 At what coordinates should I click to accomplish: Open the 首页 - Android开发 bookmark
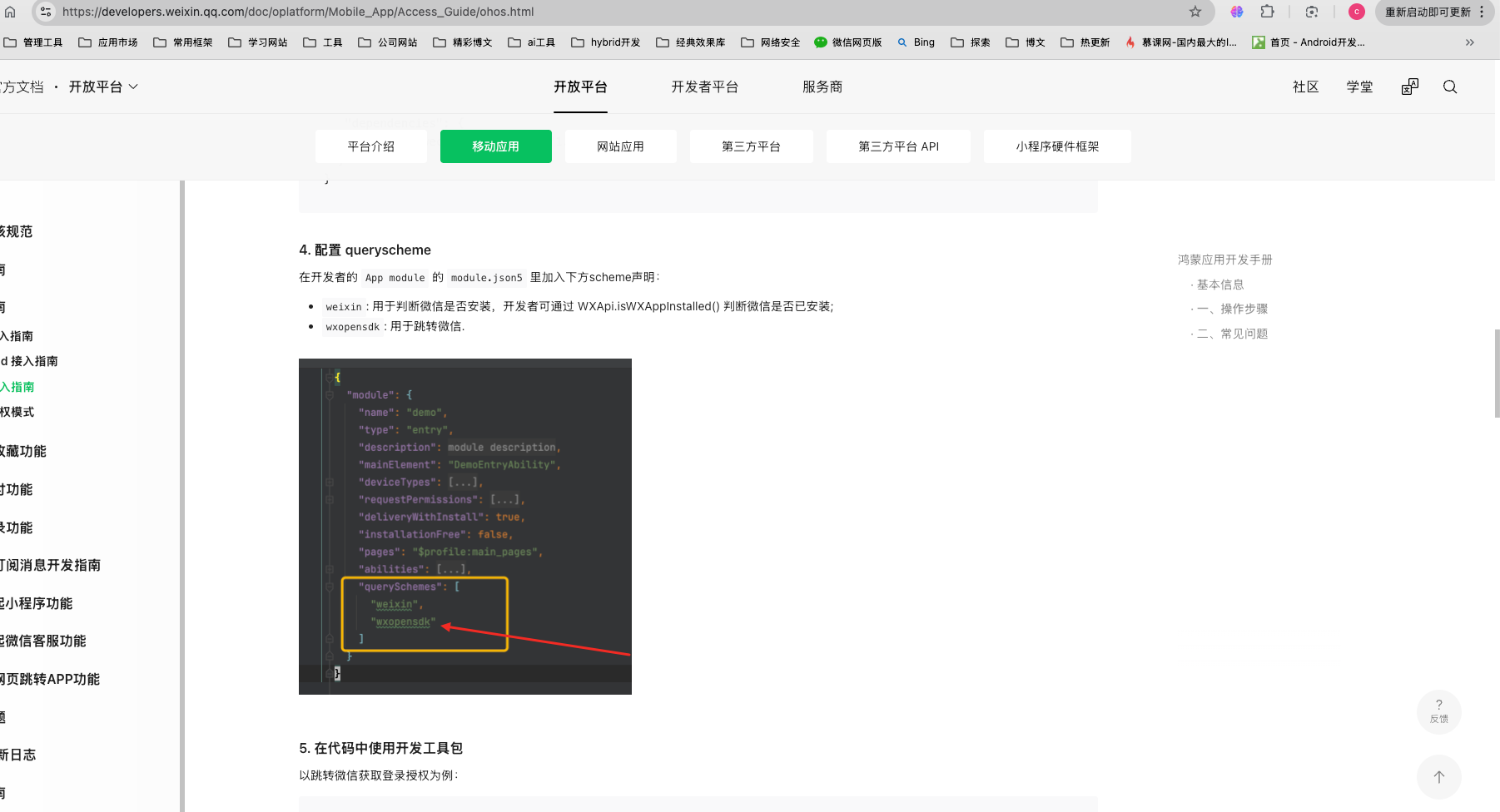pos(1309,42)
